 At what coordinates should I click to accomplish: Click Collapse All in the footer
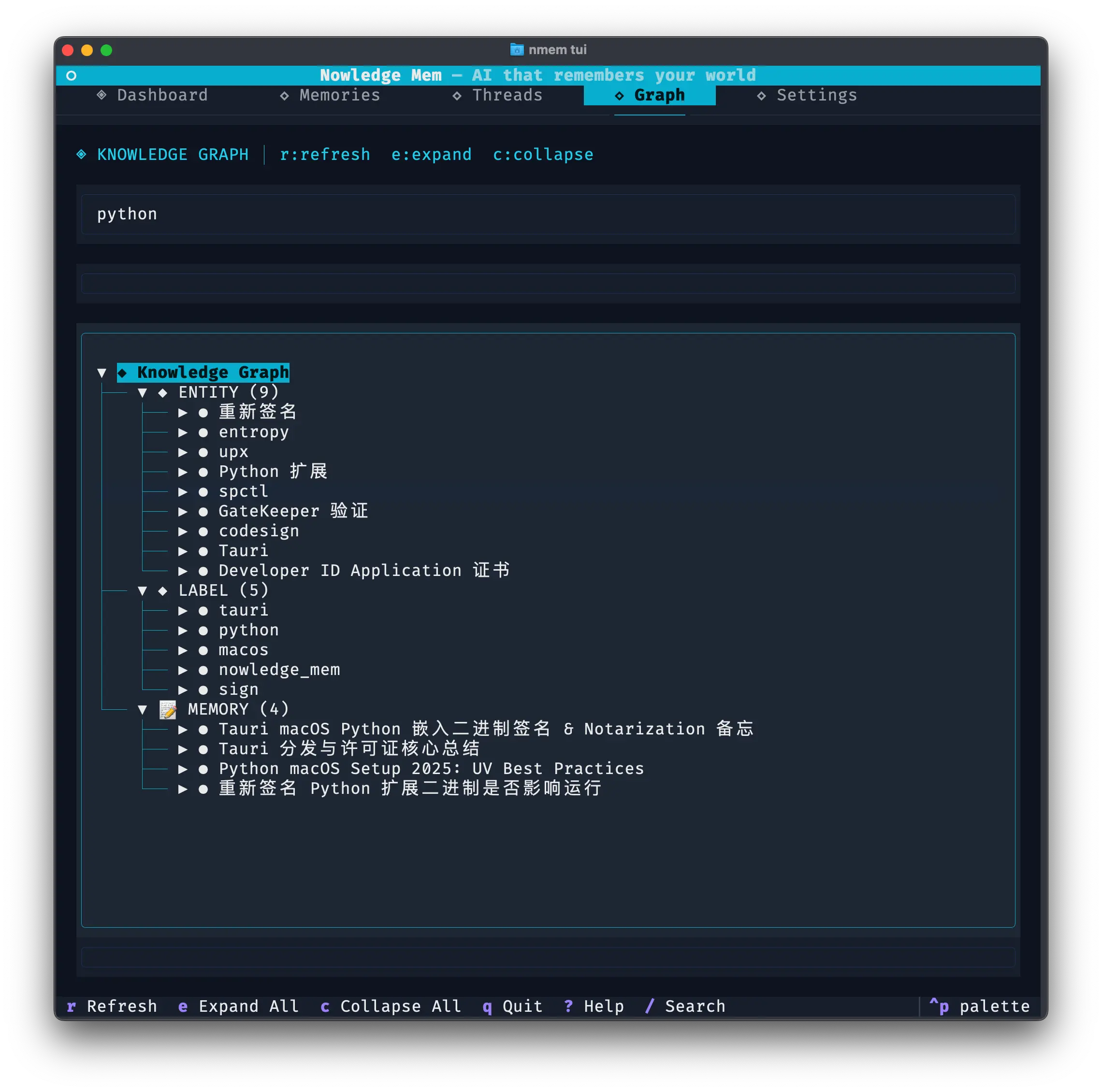[x=391, y=1006]
